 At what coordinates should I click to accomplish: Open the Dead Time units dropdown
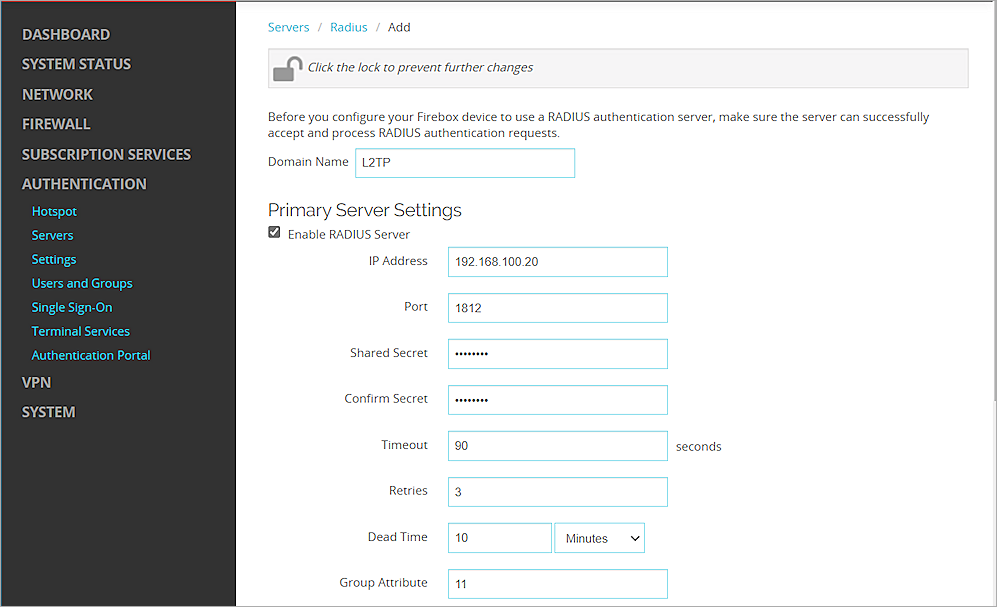[x=600, y=538]
